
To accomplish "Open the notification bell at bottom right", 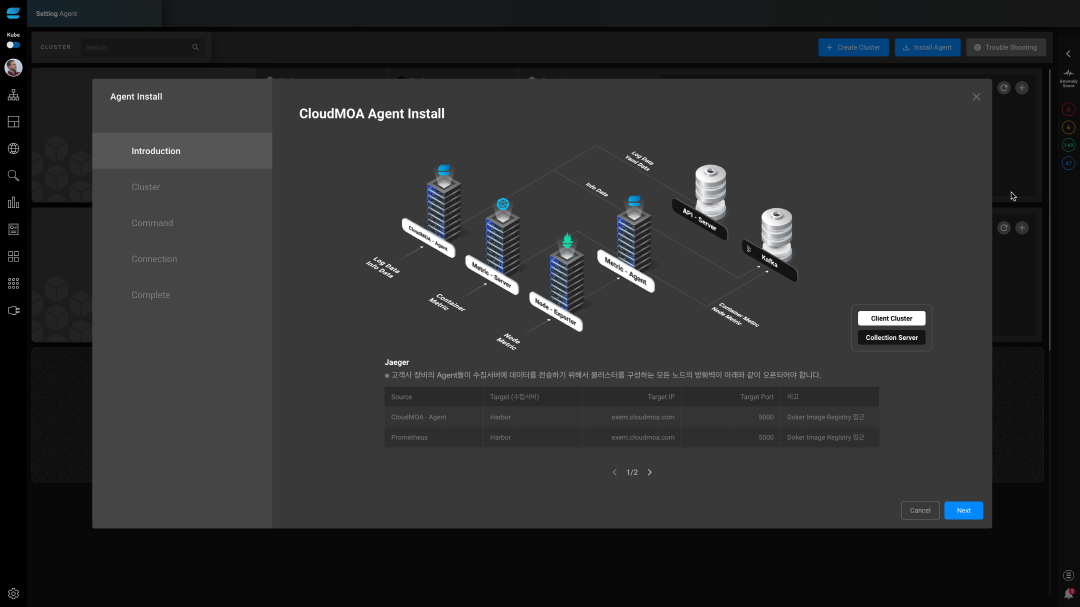I will tap(1068, 594).
